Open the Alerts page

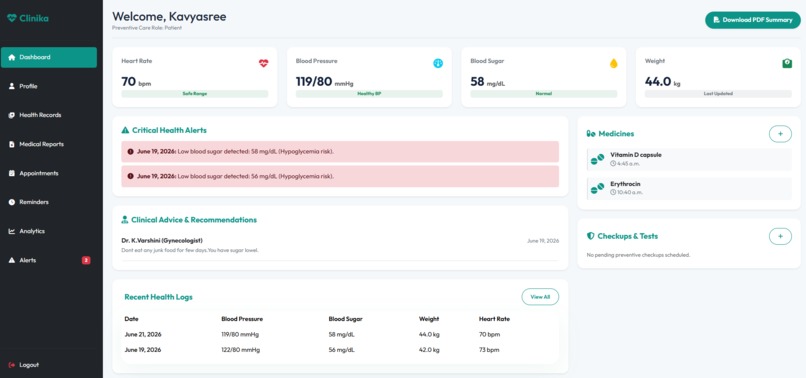[x=49, y=260]
